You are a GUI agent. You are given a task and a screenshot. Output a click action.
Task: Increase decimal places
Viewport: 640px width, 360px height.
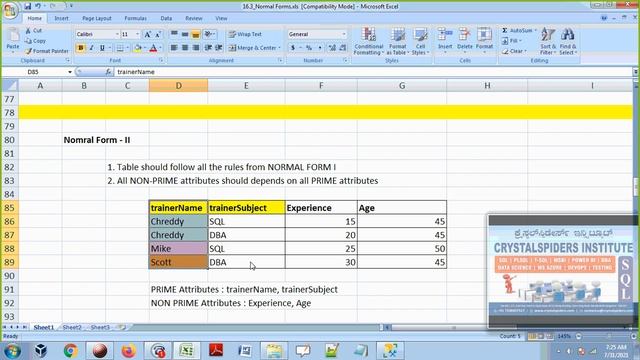click(x=332, y=48)
